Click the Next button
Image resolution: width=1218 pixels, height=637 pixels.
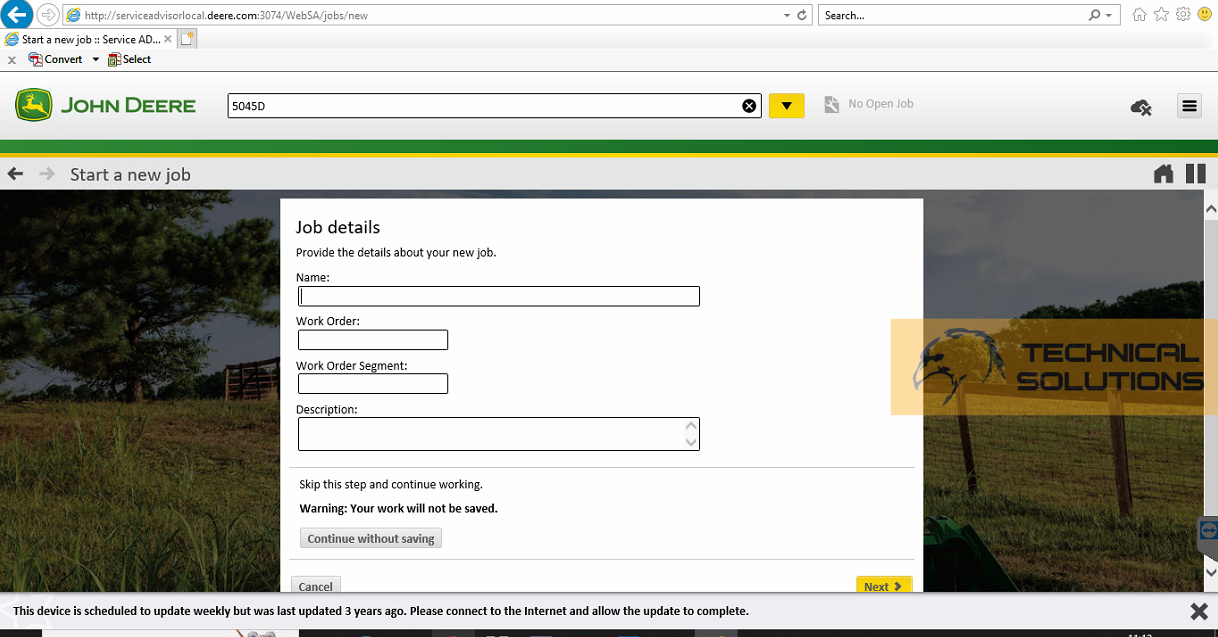point(884,586)
